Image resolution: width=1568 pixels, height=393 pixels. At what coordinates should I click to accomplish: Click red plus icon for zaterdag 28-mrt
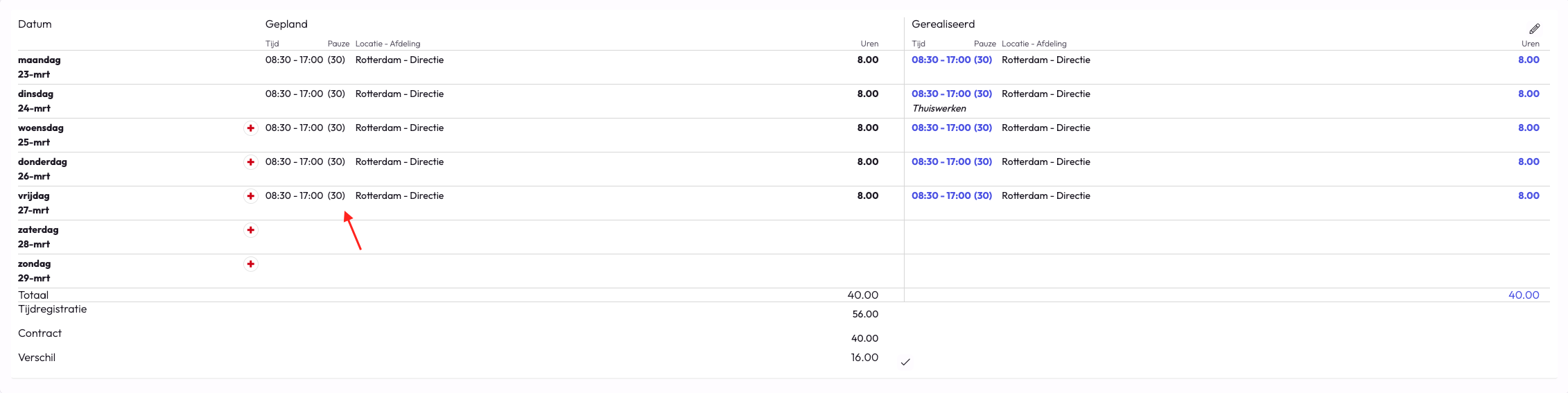(251, 230)
